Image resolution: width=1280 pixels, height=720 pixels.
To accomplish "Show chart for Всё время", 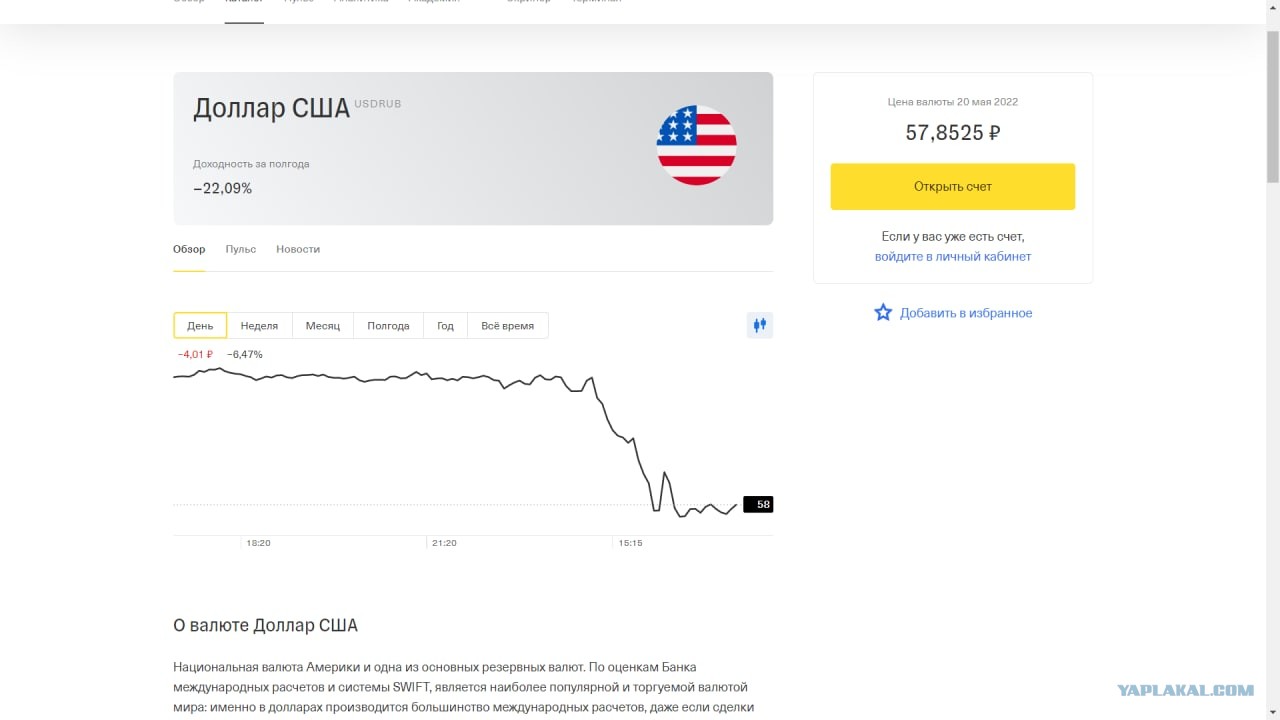I will 508,326.
